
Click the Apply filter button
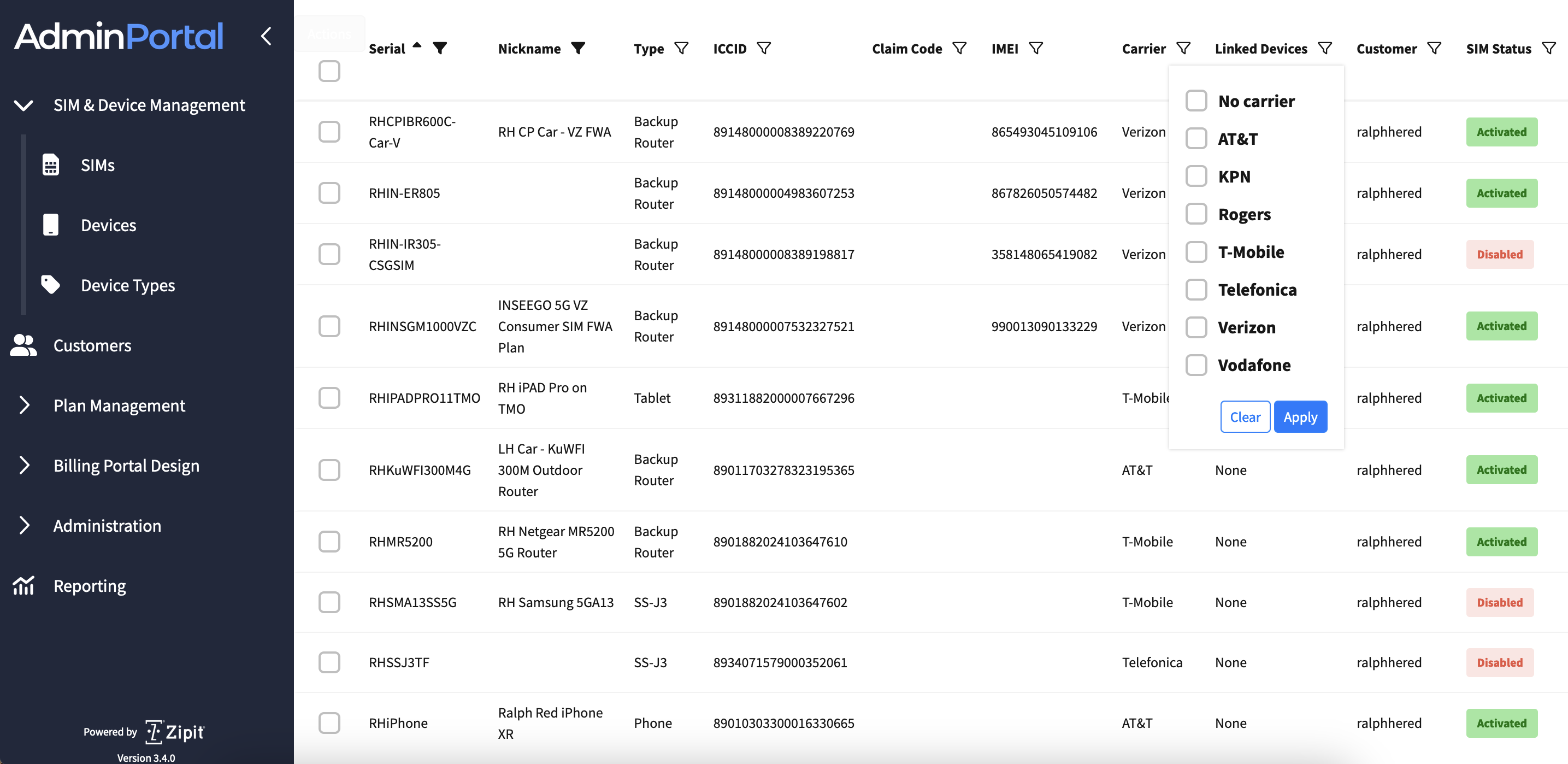[1300, 417]
